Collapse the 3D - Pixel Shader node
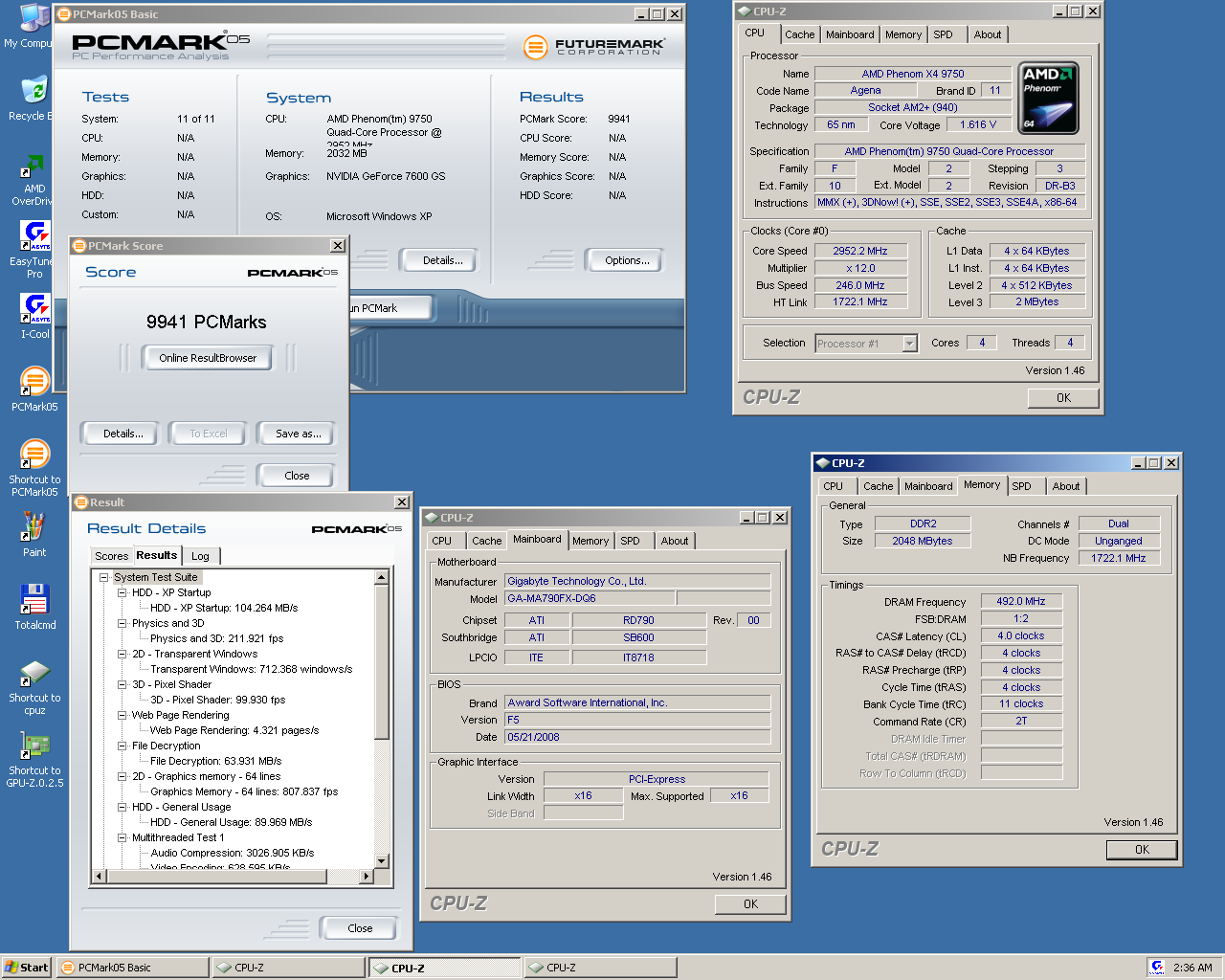Screen dimensions: 1225x980 coord(122,684)
